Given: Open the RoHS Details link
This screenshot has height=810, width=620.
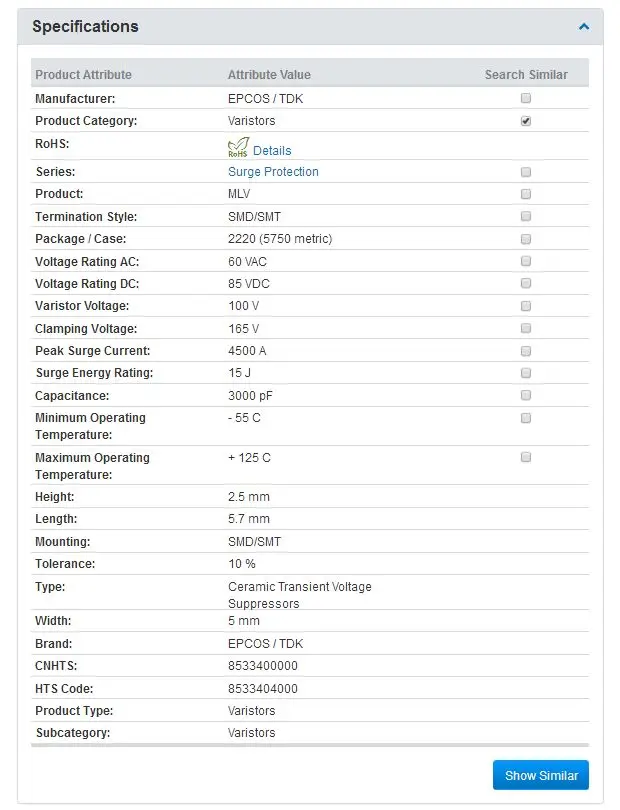Looking at the screenshot, I should click(x=272, y=151).
